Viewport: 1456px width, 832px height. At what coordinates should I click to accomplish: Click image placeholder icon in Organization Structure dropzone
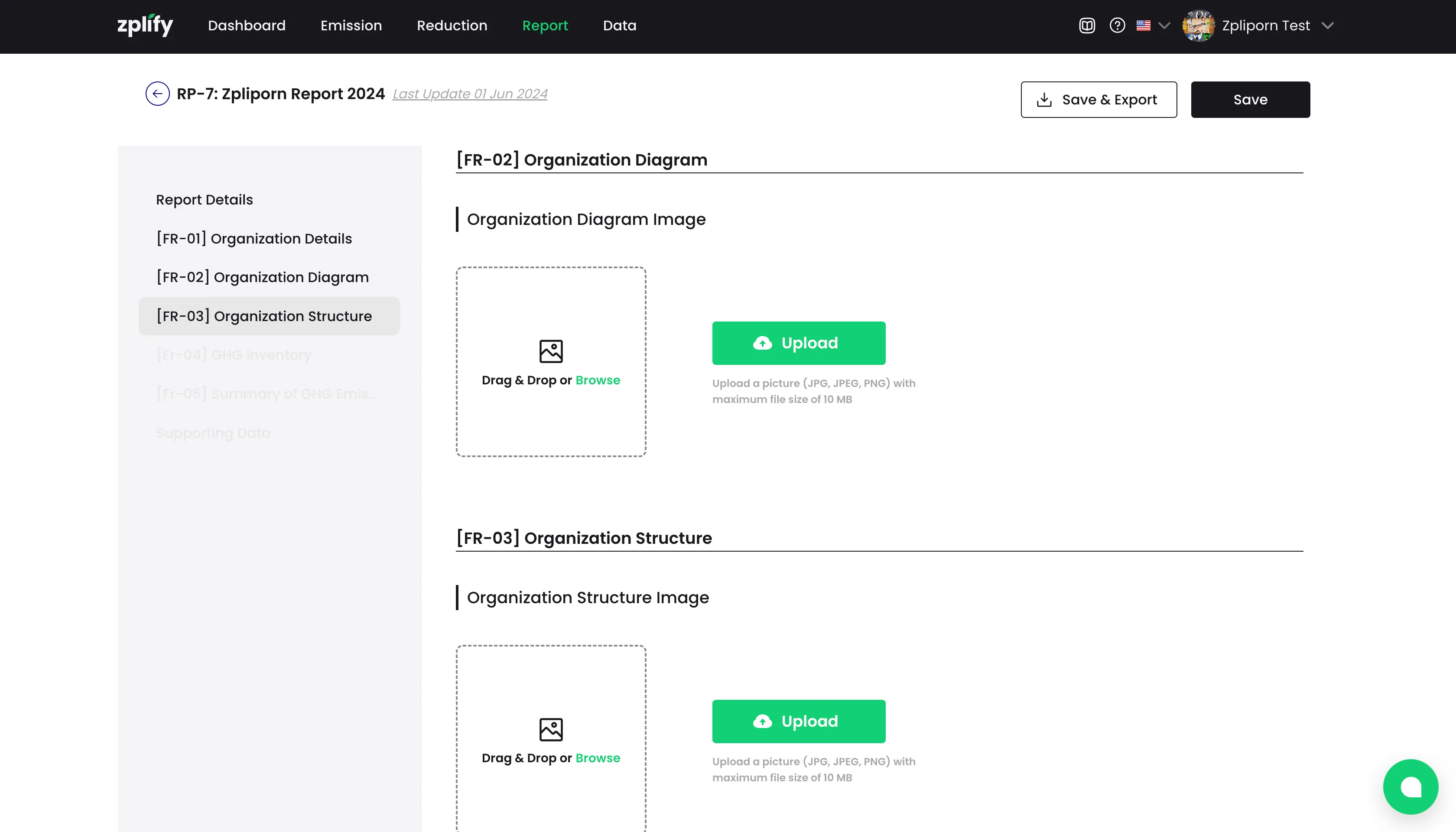coord(551,729)
